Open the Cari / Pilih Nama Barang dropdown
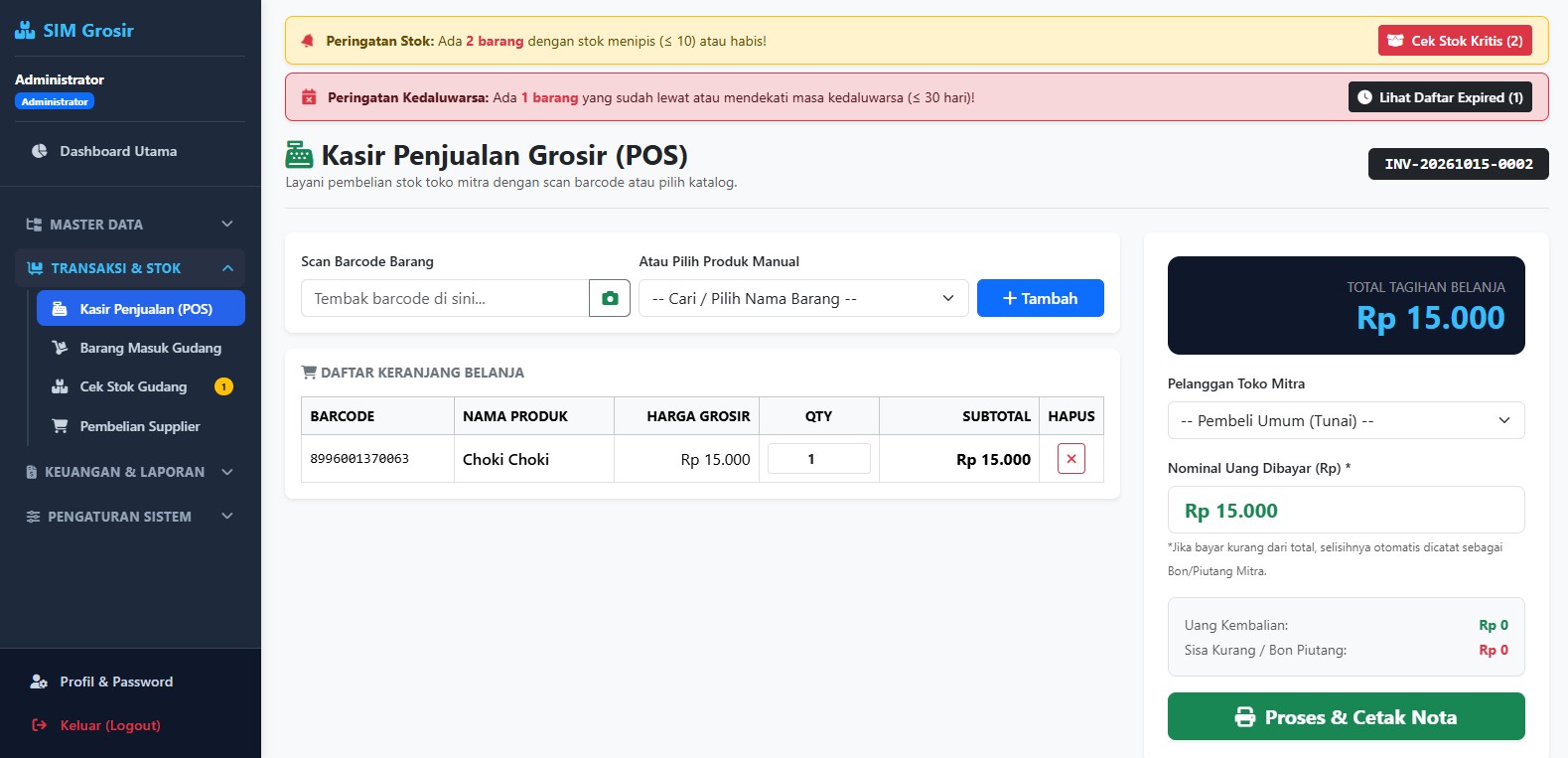Screen dimensions: 1568x758 pyautogui.click(x=803, y=298)
